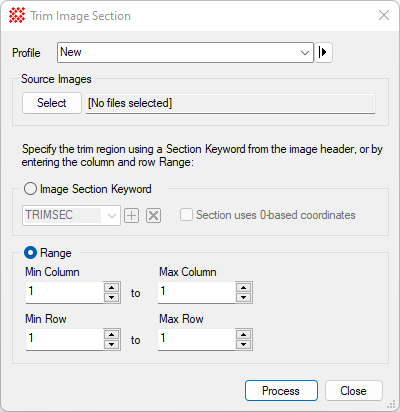Click into the Max Column input field
Viewport: 400px width, 412px height.
pyautogui.click(x=197, y=292)
